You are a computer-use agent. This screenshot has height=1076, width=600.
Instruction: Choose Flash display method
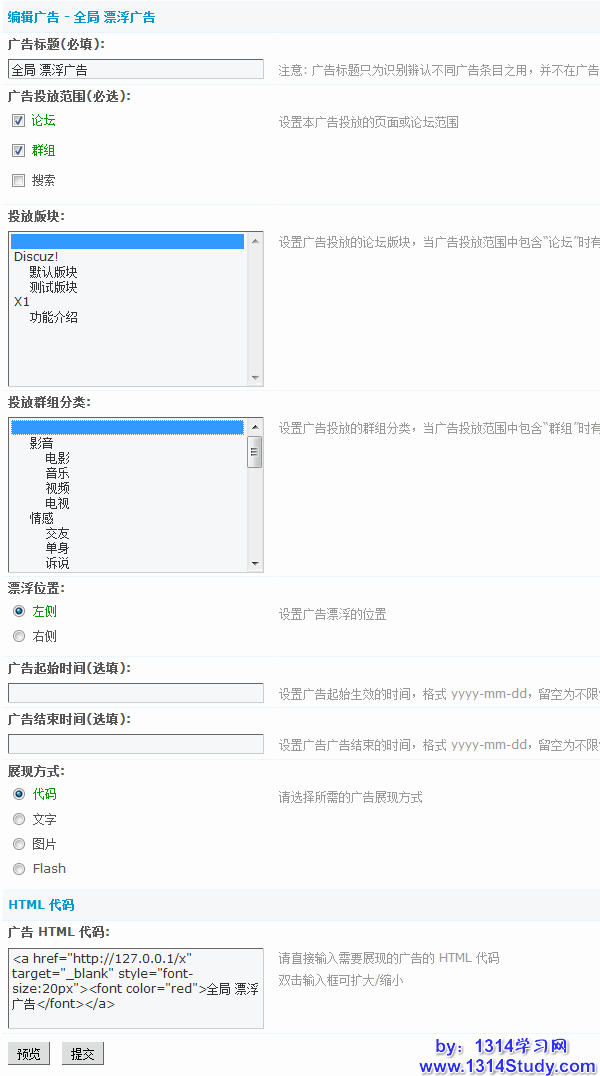click(19, 869)
